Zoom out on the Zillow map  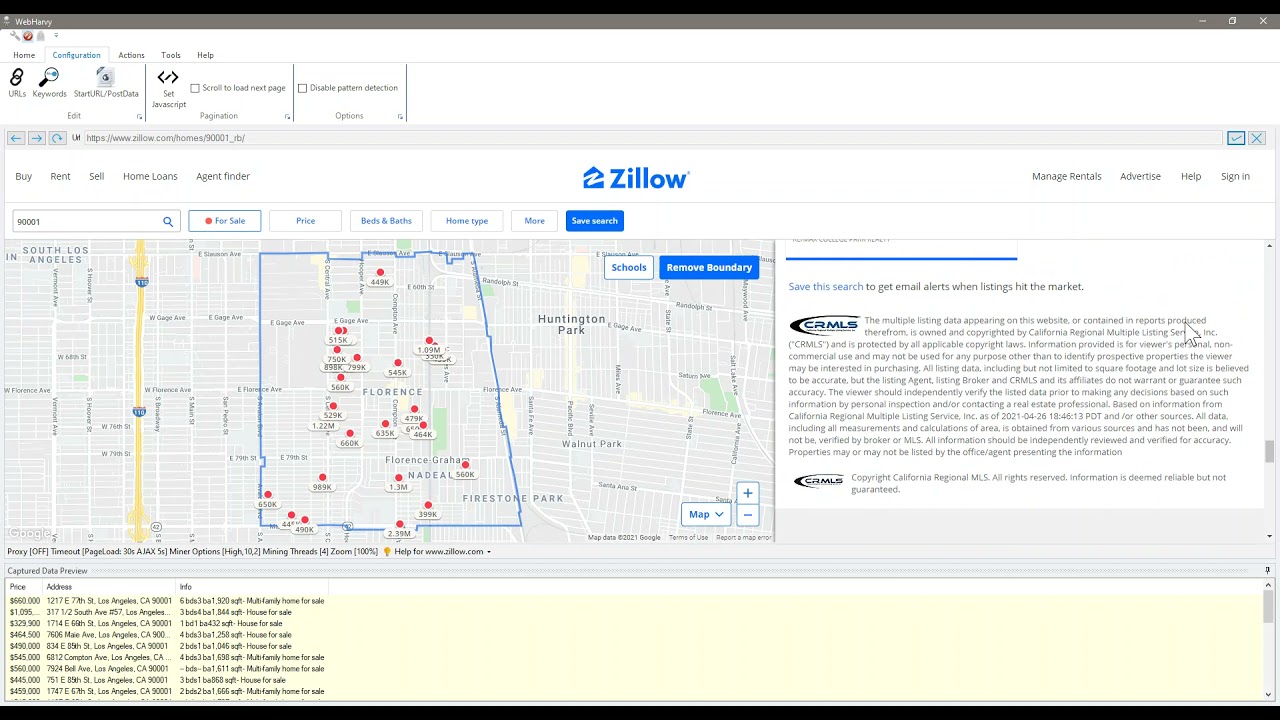(x=747, y=515)
